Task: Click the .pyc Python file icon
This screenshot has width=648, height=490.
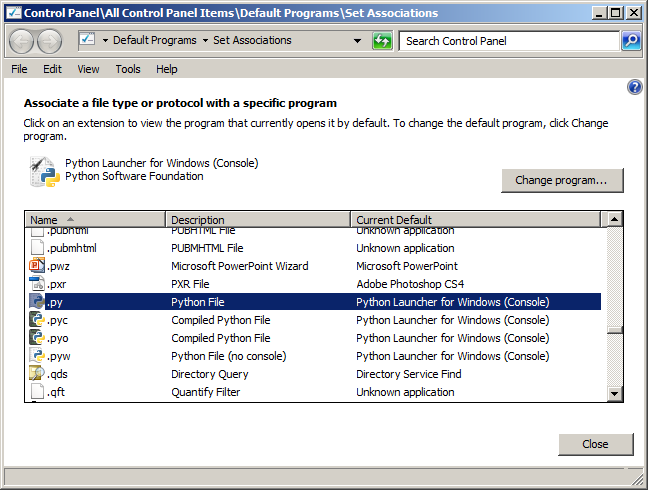Action: tap(37, 319)
